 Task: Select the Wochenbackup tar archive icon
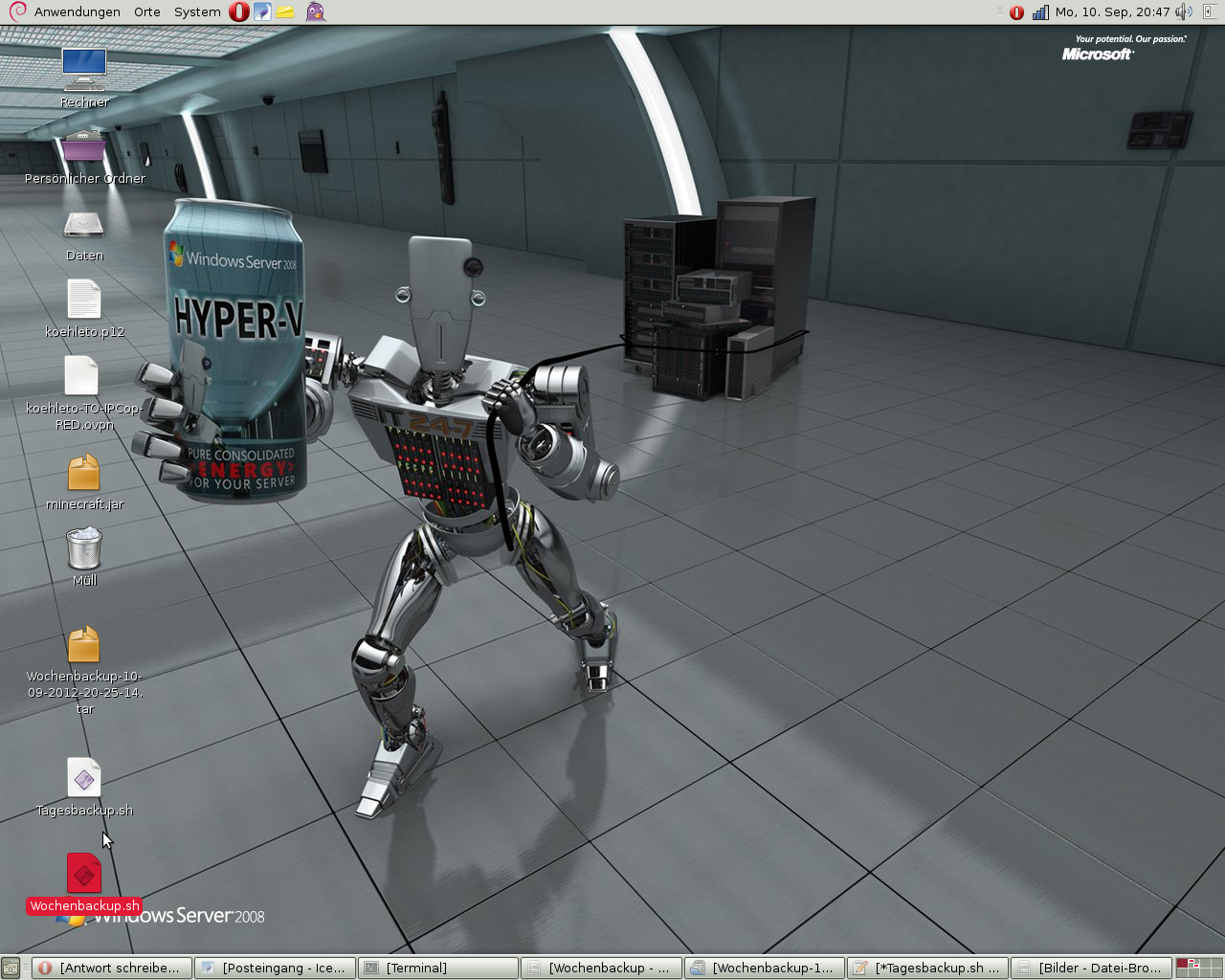(x=84, y=645)
